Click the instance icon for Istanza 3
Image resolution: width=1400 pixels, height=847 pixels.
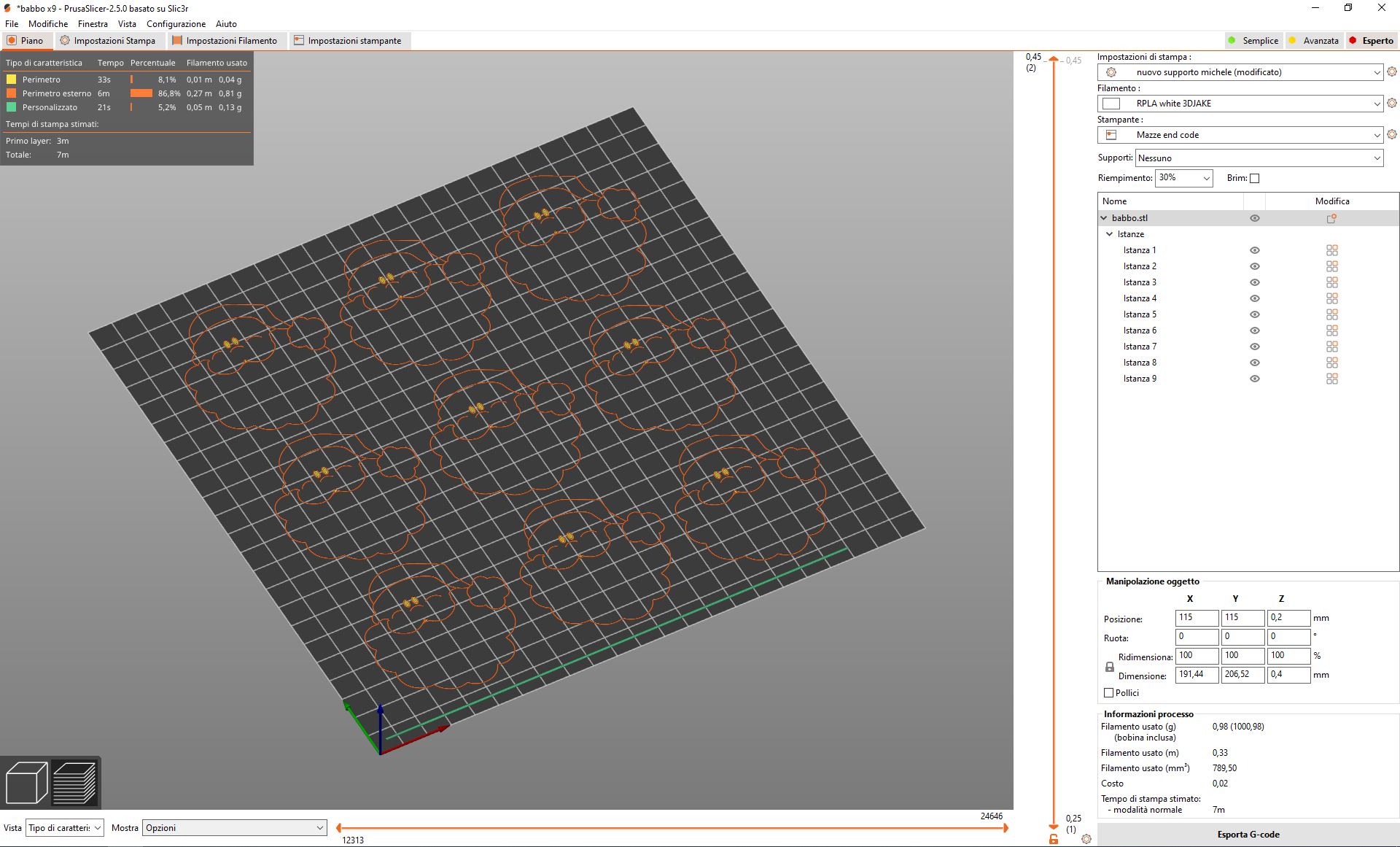(1331, 282)
